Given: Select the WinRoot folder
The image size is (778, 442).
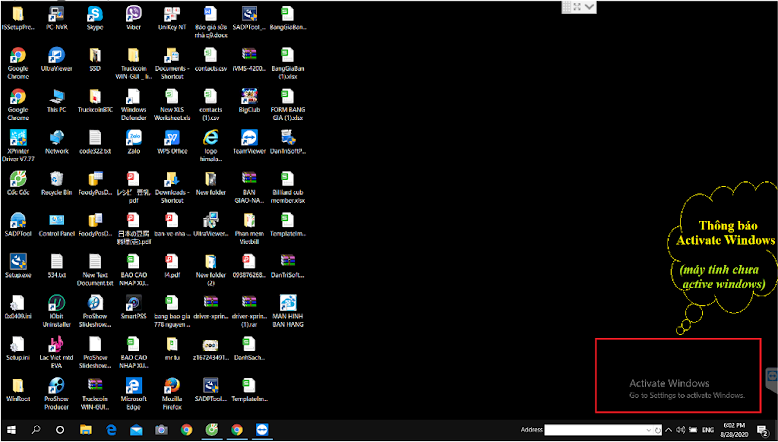Looking at the screenshot, I should click(x=18, y=390).
